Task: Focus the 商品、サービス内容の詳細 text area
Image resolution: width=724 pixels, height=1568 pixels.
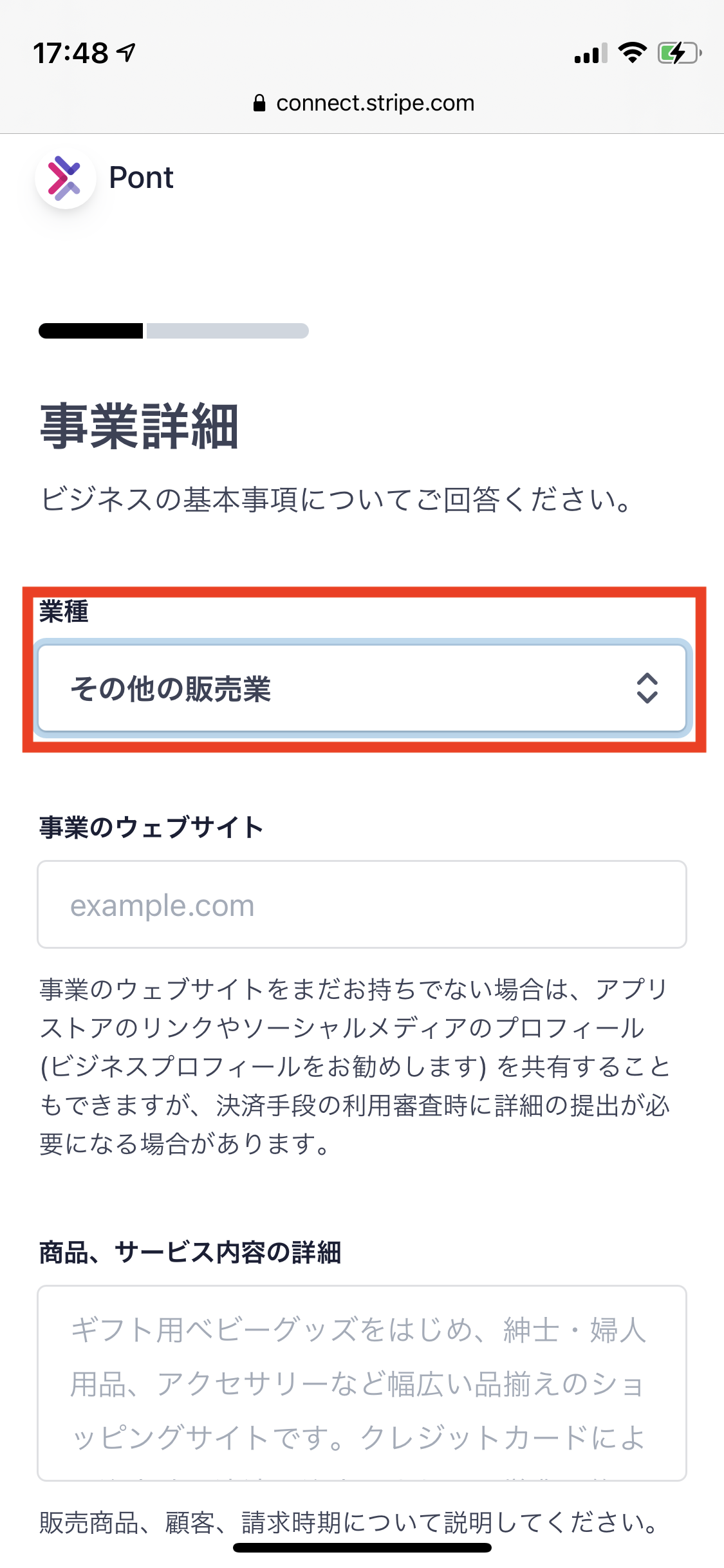Action: (x=362, y=1383)
